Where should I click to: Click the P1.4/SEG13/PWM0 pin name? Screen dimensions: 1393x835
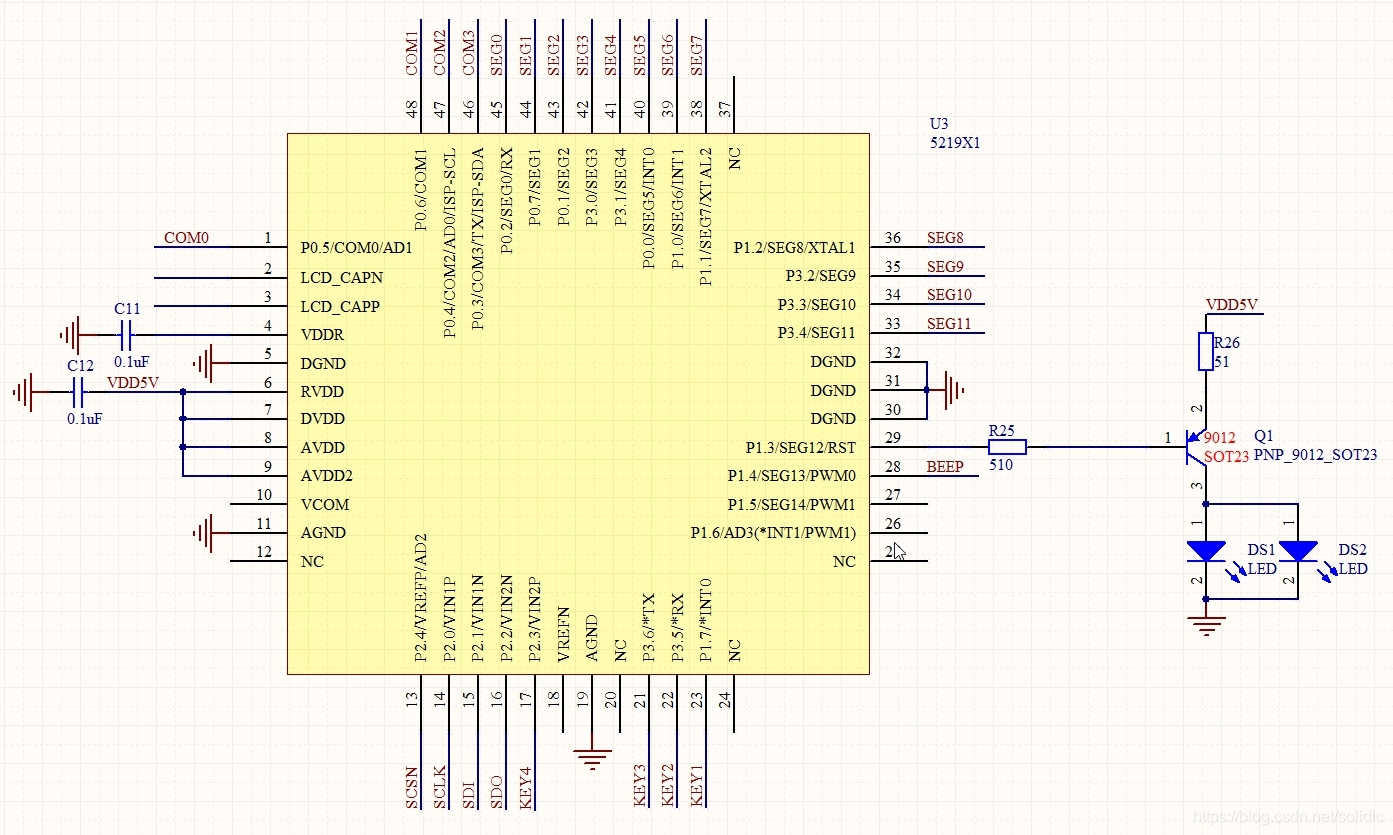tap(791, 476)
